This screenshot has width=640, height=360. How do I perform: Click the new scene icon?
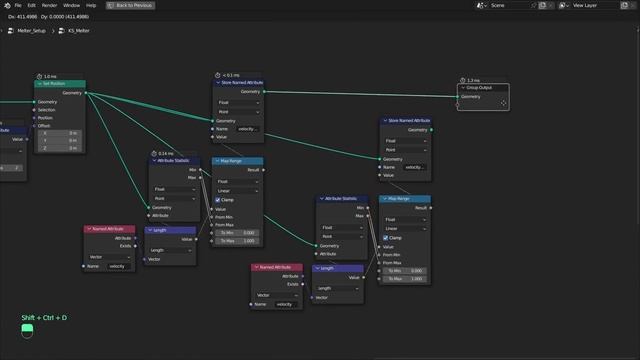(x=542, y=5)
